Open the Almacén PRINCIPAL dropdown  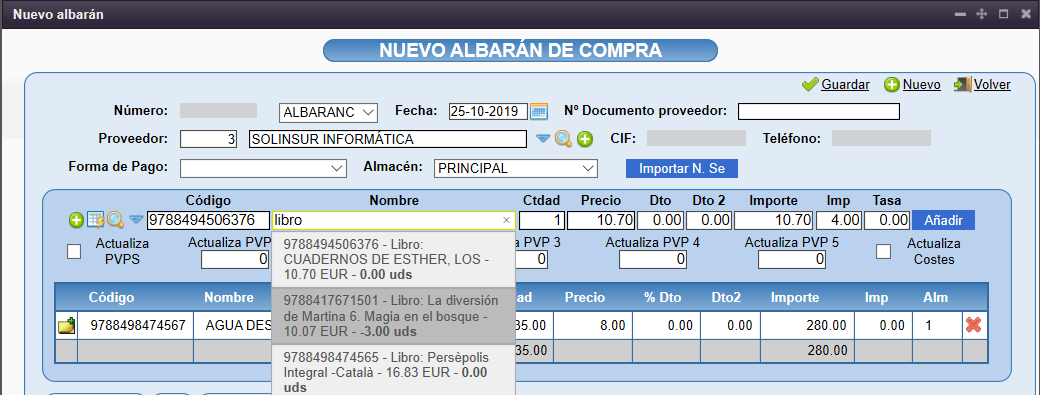pos(515,168)
